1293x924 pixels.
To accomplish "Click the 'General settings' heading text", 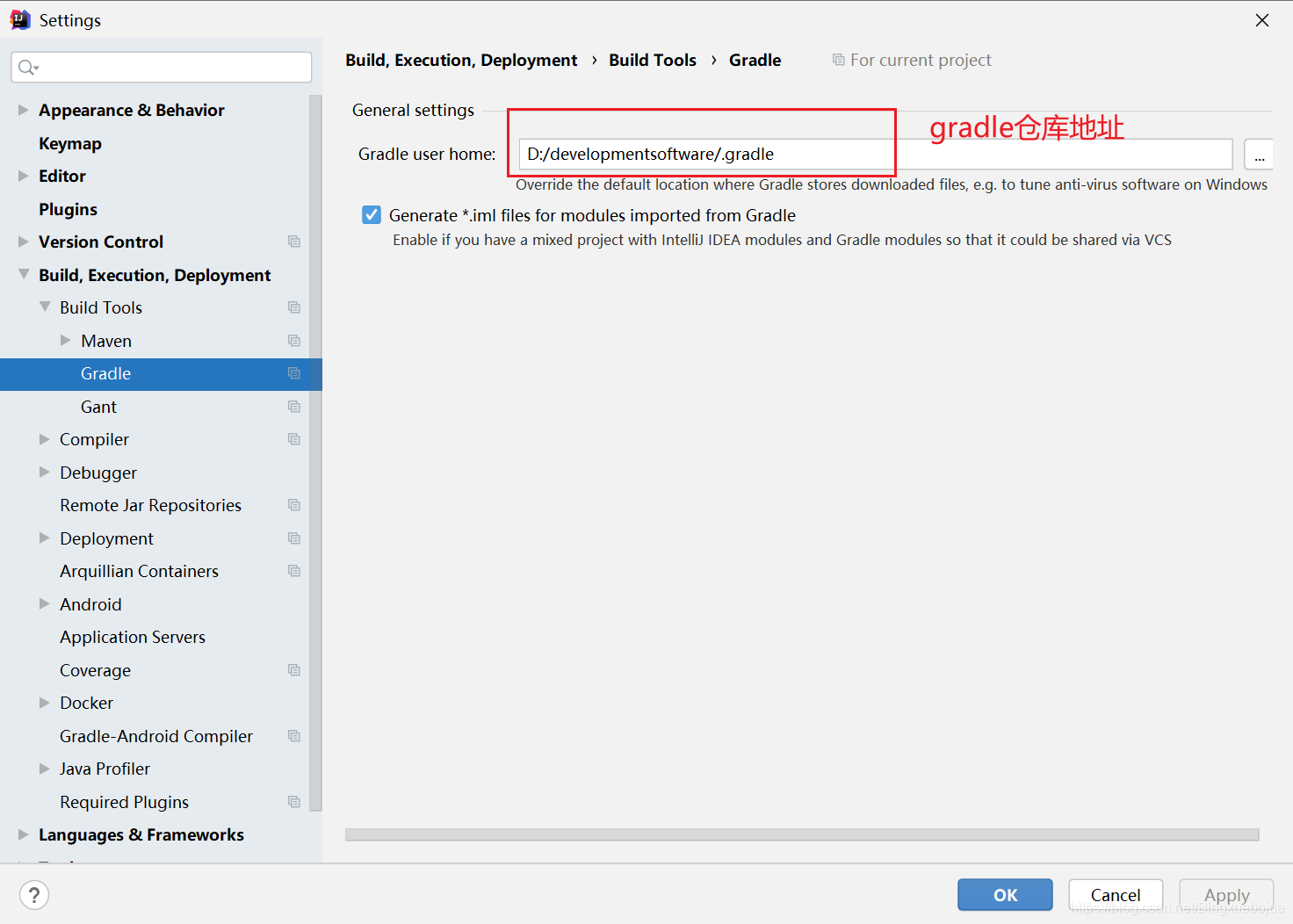I will [413, 110].
